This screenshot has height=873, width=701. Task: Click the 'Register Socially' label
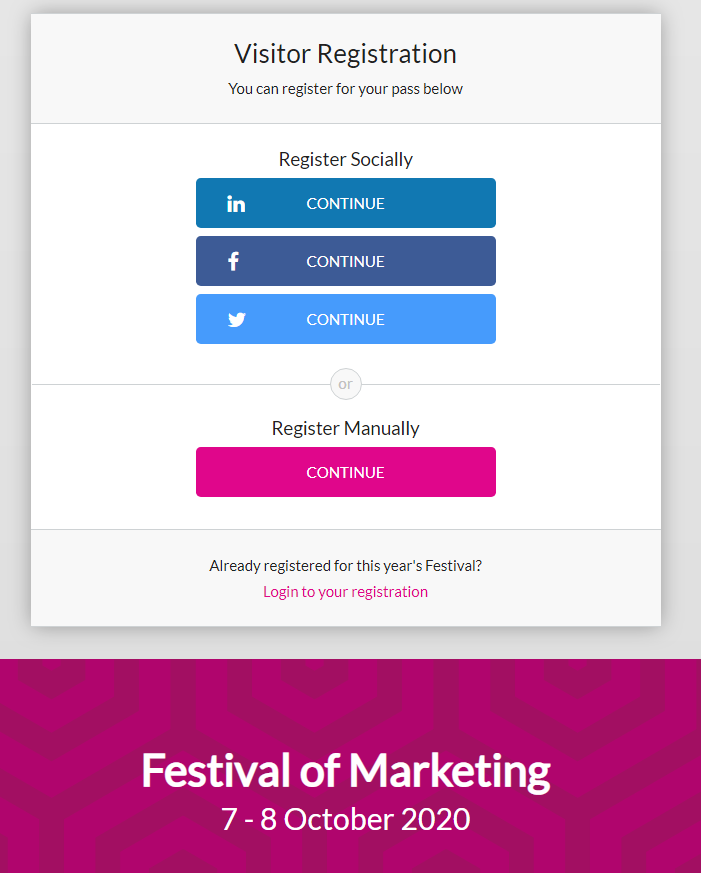point(345,159)
